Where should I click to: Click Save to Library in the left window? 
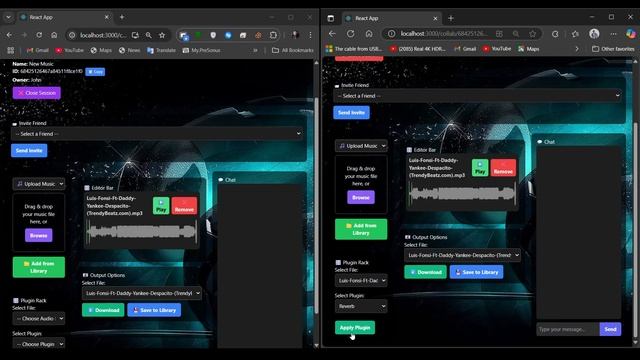coord(154,310)
